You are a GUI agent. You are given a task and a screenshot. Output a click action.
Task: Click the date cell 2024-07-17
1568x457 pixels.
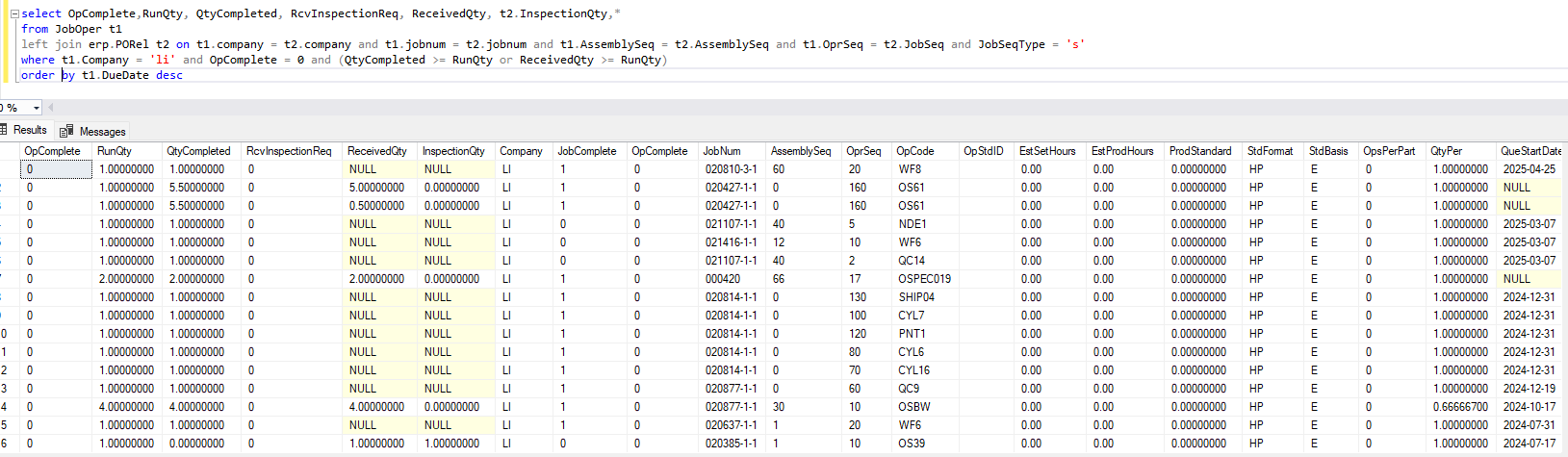pyautogui.click(x=1531, y=444)
